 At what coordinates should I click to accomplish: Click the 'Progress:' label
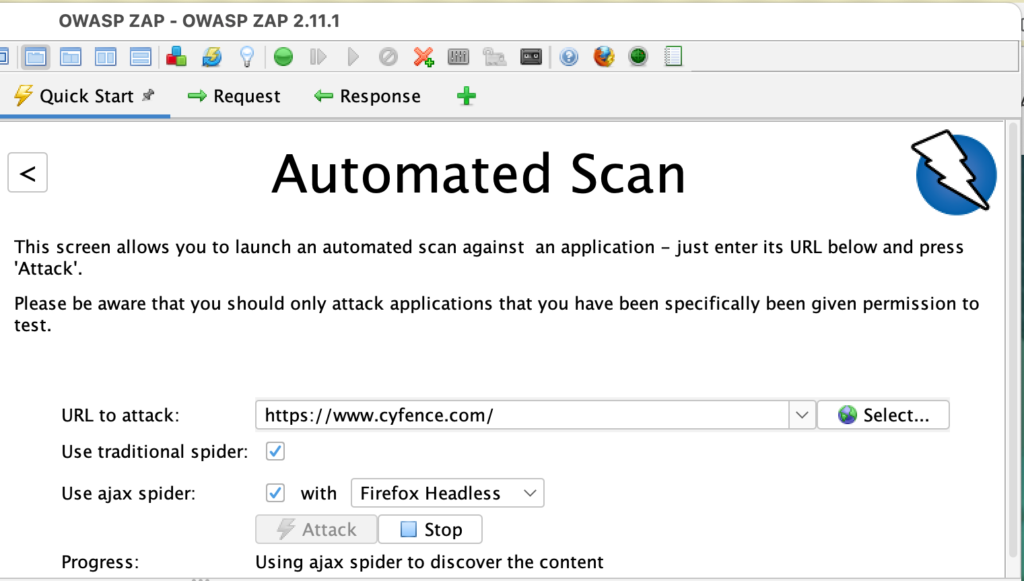(100, 562)
